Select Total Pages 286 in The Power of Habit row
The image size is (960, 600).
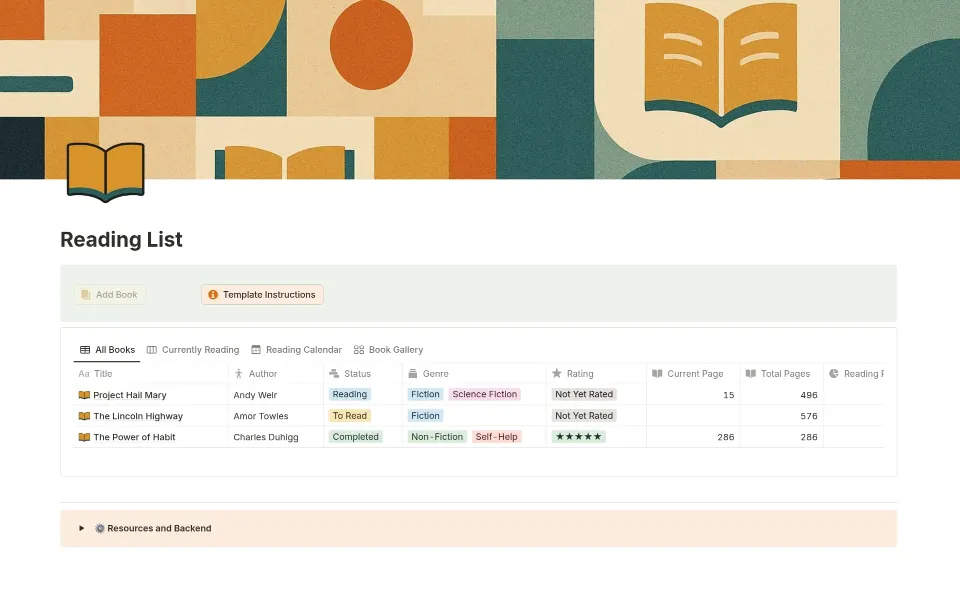pos(809,437)
